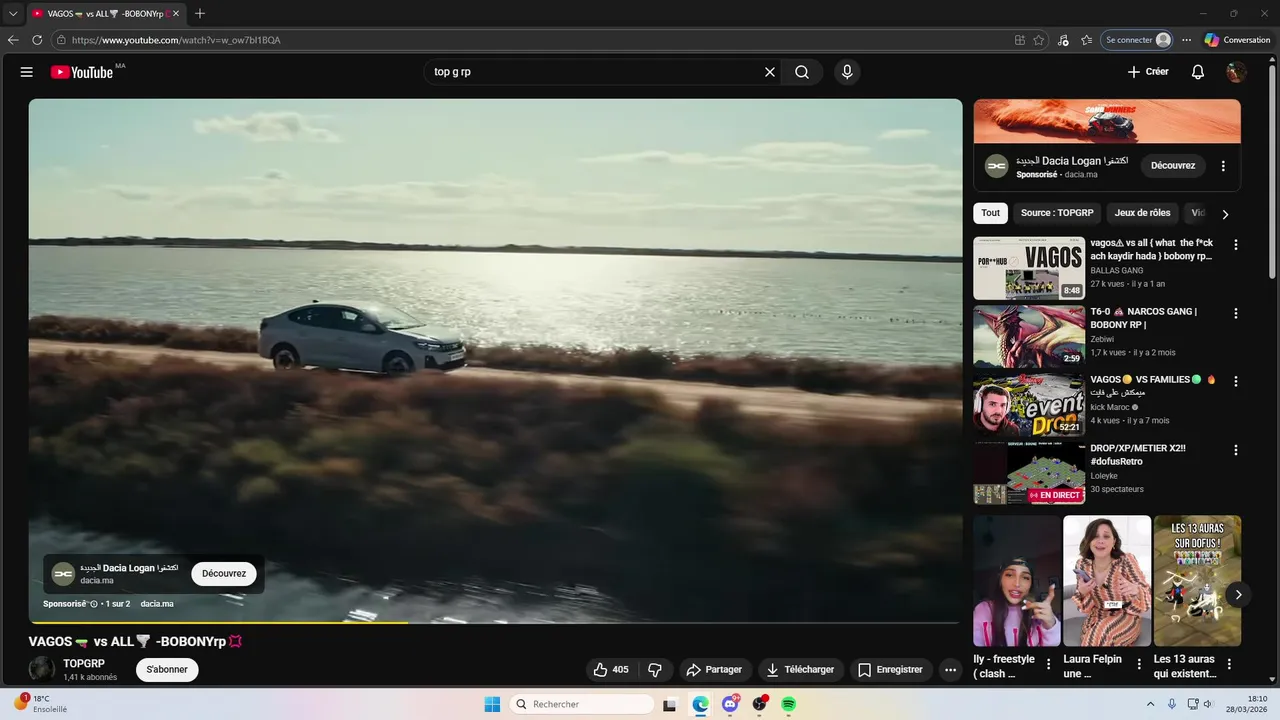Open TOPGRP channel name link
Viewport: 1280px width, 720px height.
coord(84,664)
